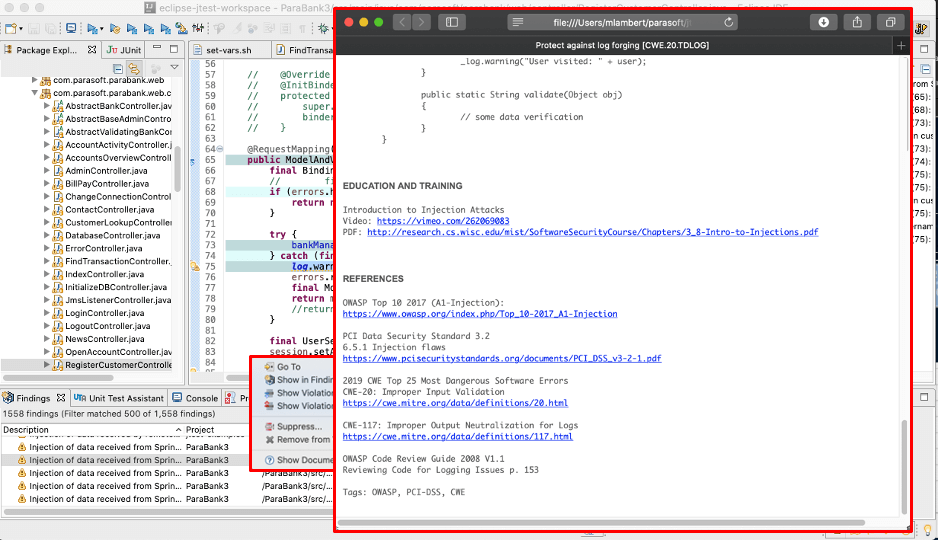
Task: Expand LoginController.java tree node
Action: pos(47,313)
